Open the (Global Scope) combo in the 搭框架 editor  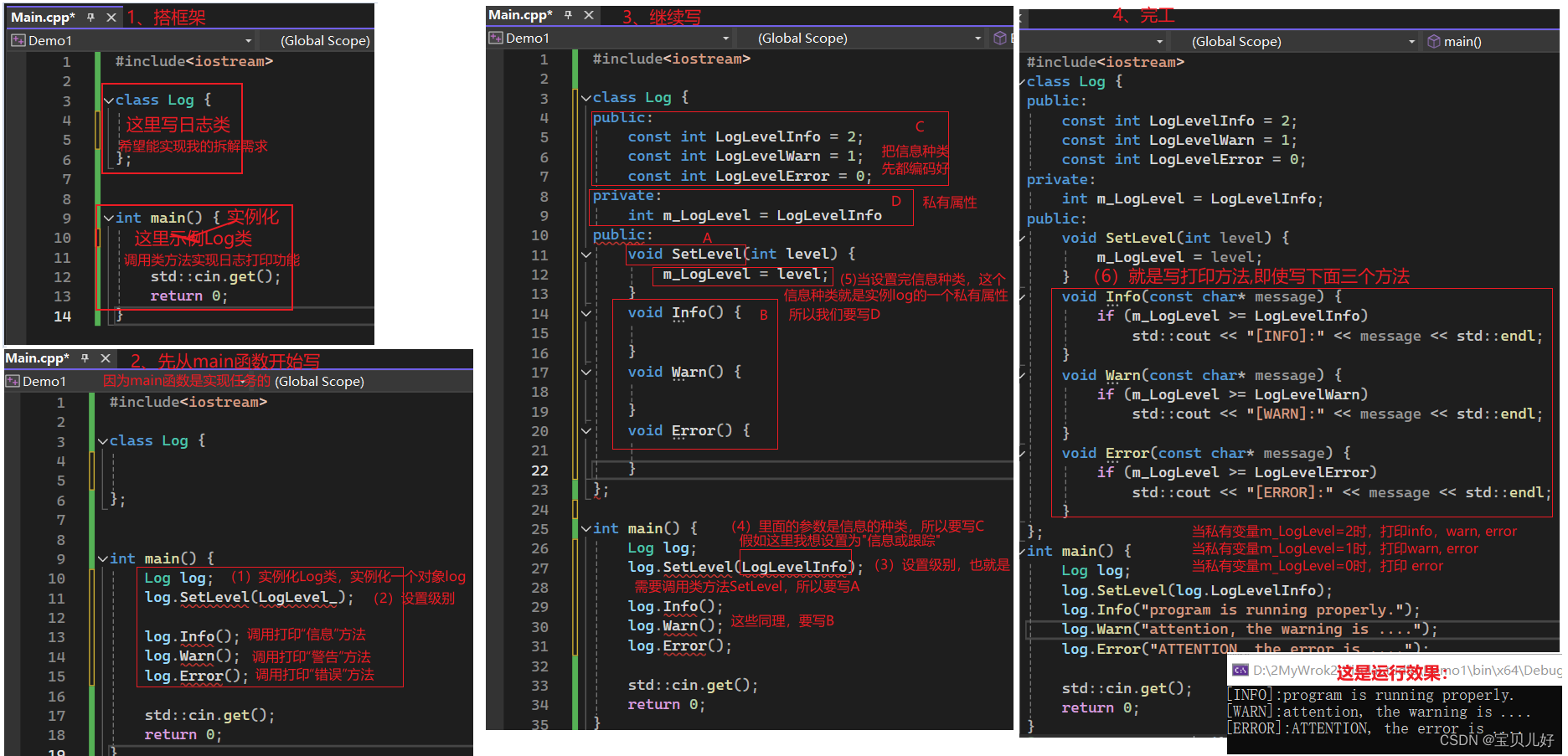[x=325, y=40]
